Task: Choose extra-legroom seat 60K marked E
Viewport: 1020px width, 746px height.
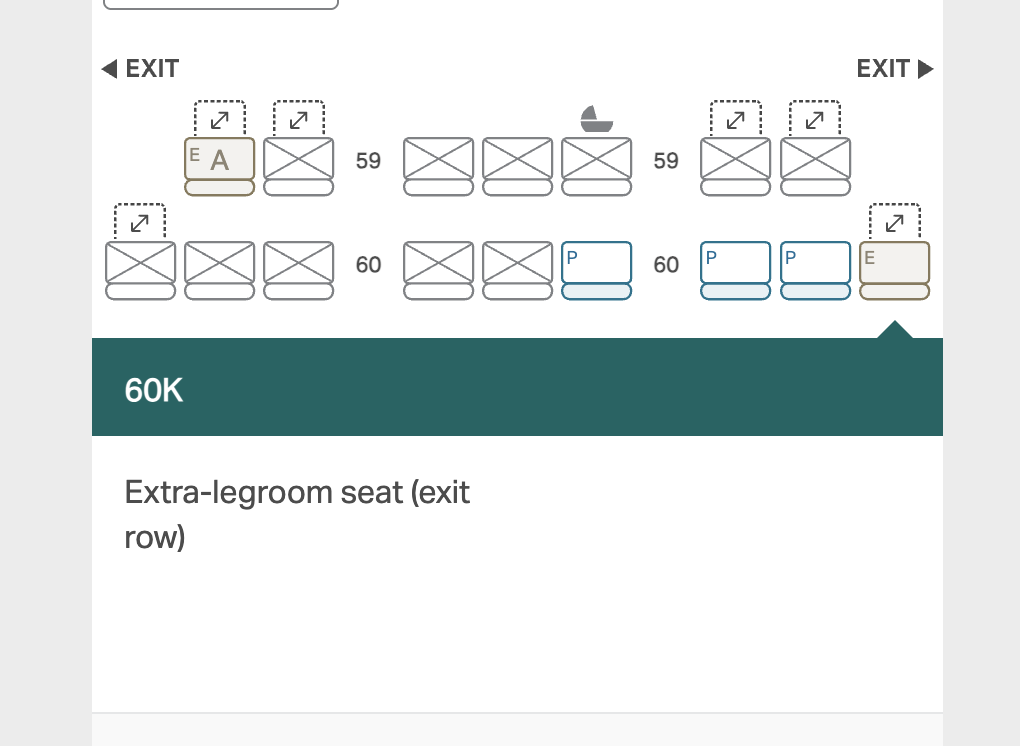Action: pos(894,270)
